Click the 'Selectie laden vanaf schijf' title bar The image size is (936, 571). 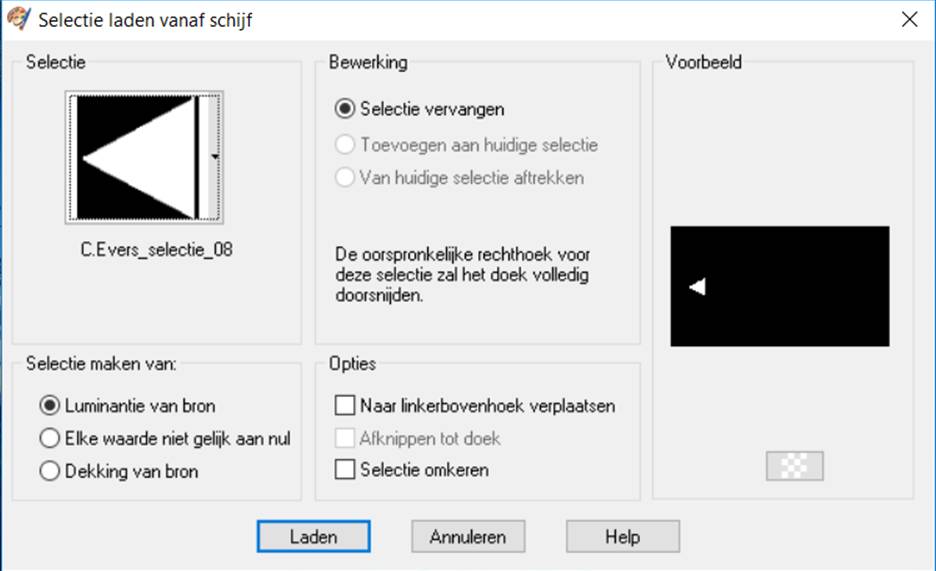point(400,19)
